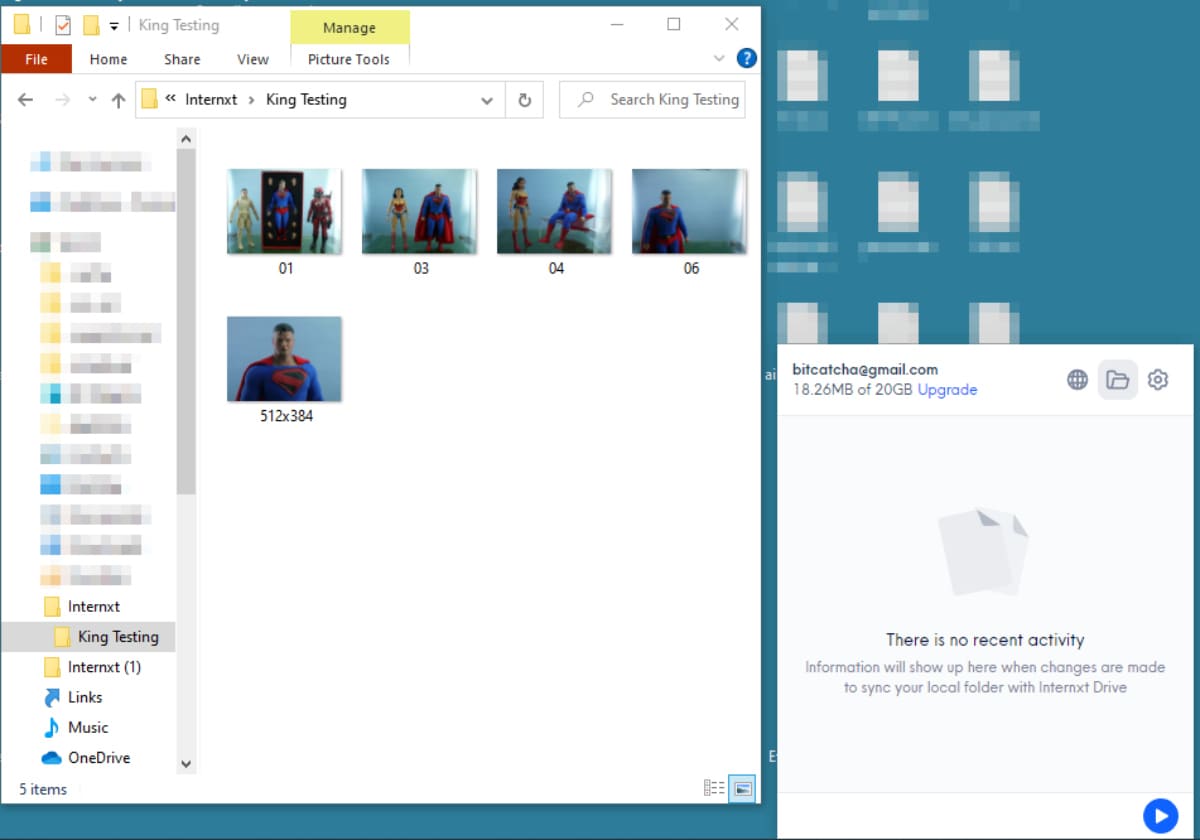This screenshot has width=1200, height=840.
Task: Open the web globe icon in Internxt panel
Action: (x=1077, y=380)
